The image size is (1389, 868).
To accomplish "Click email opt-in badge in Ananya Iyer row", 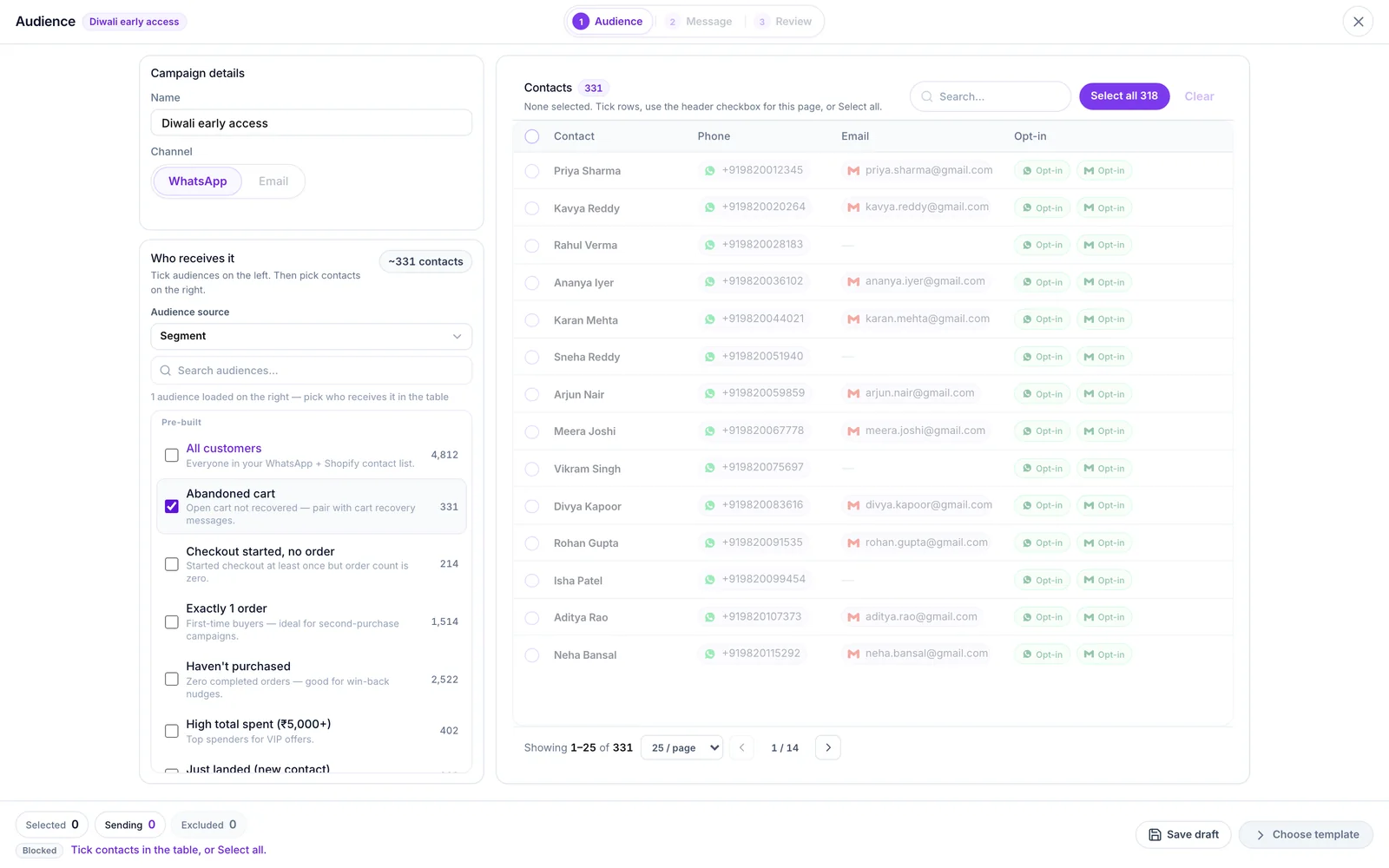I will tap(1104, 282).
